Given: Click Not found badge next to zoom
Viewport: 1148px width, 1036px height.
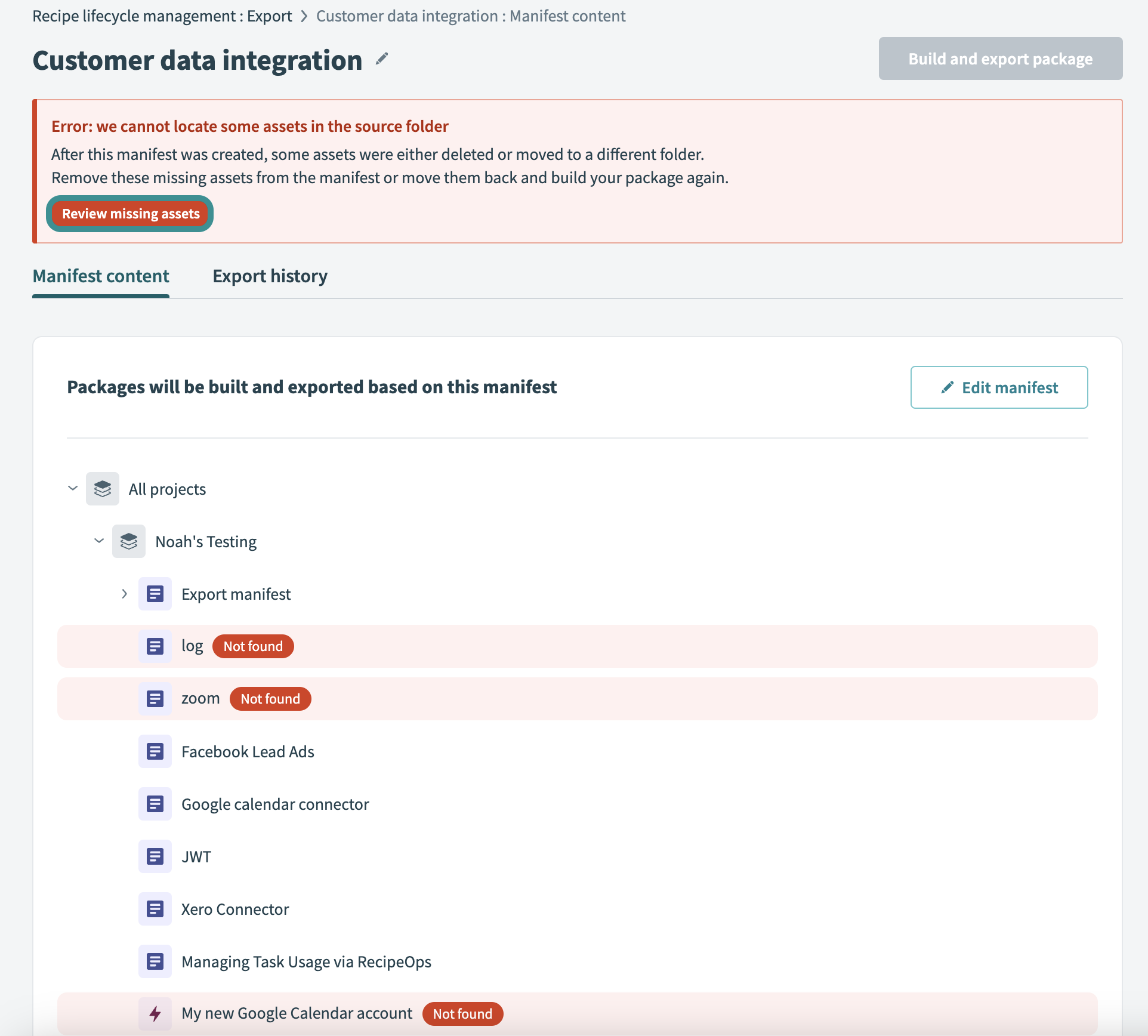Looking at the screenshot, I should coord(270,699).
